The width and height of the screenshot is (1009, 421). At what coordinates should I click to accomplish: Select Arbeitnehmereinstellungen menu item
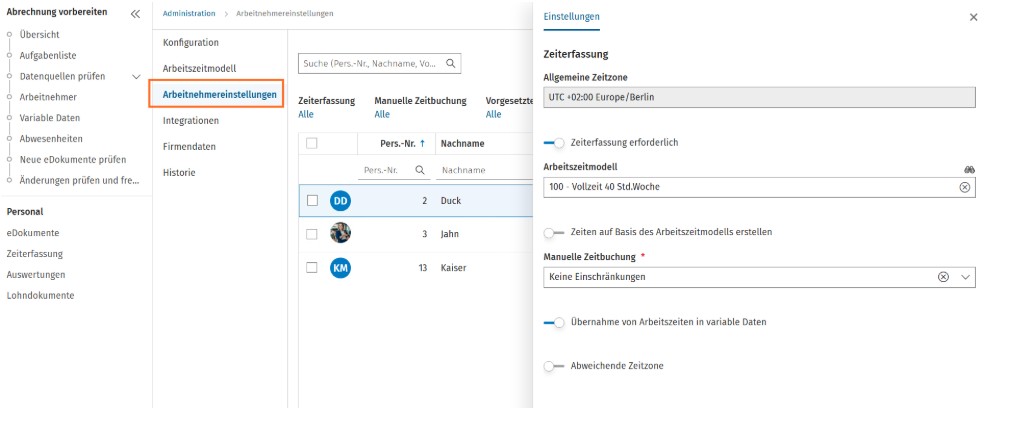[x=219, y=95]
